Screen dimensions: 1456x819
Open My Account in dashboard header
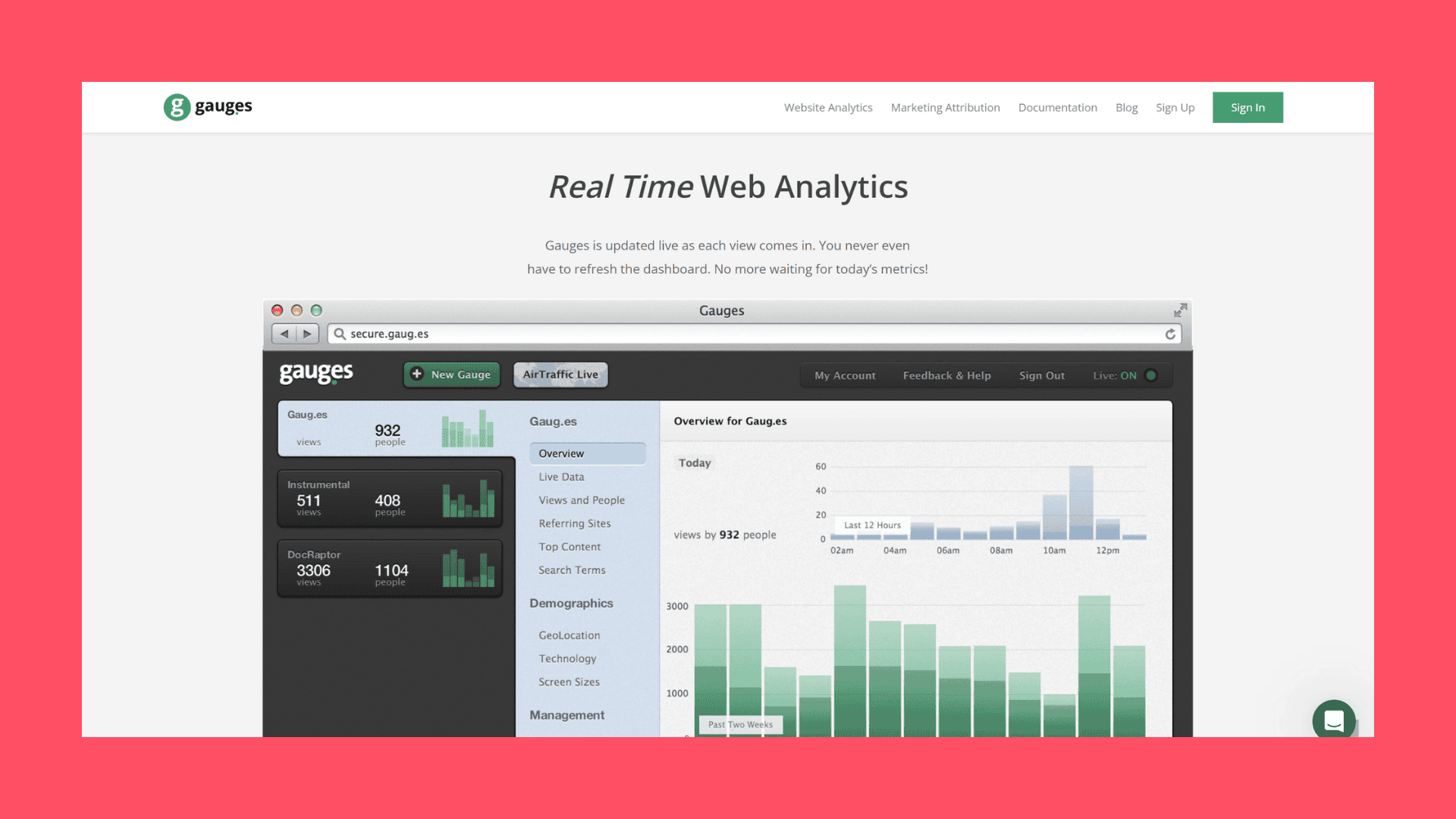click(x=845, y=375)
